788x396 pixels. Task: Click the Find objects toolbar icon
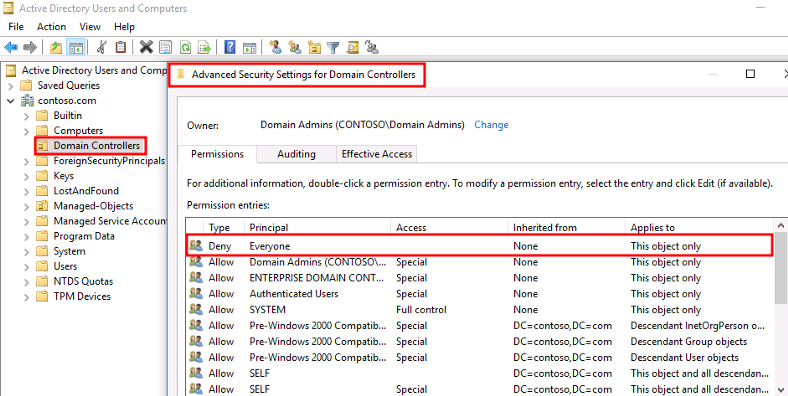pos(353,47)
